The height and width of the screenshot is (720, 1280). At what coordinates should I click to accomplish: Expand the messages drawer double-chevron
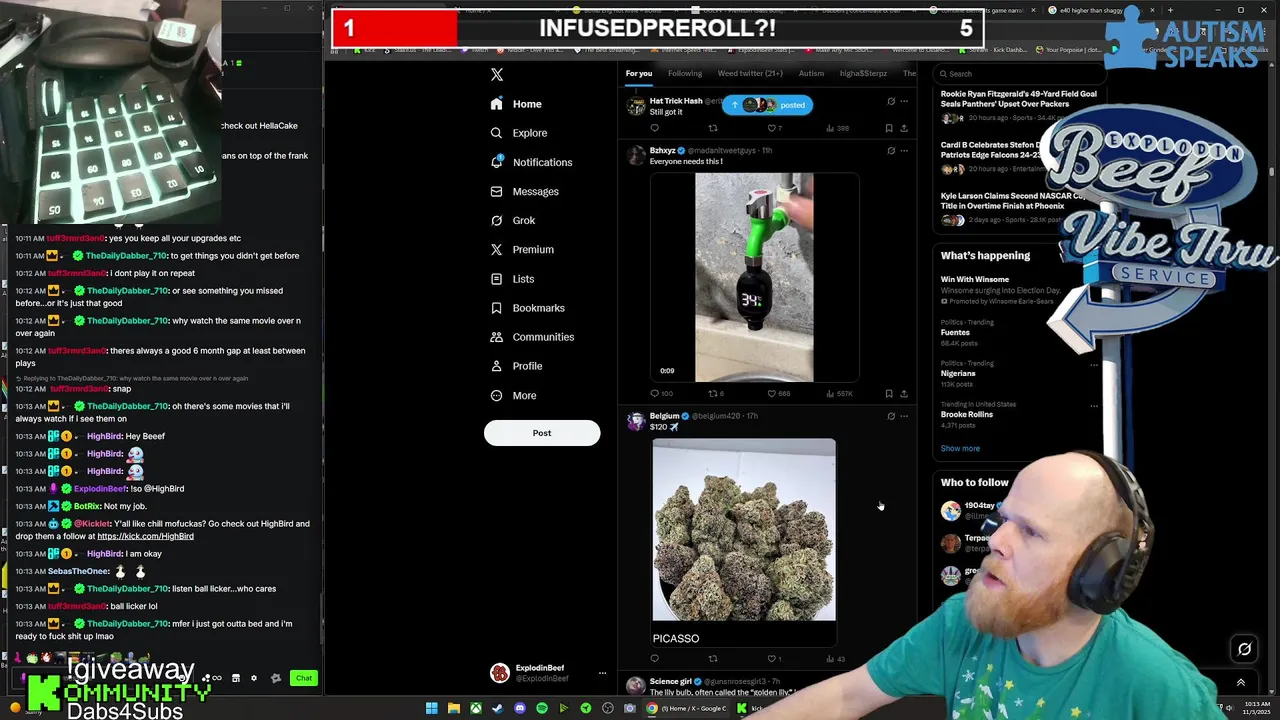click(x=1241, y=683)
